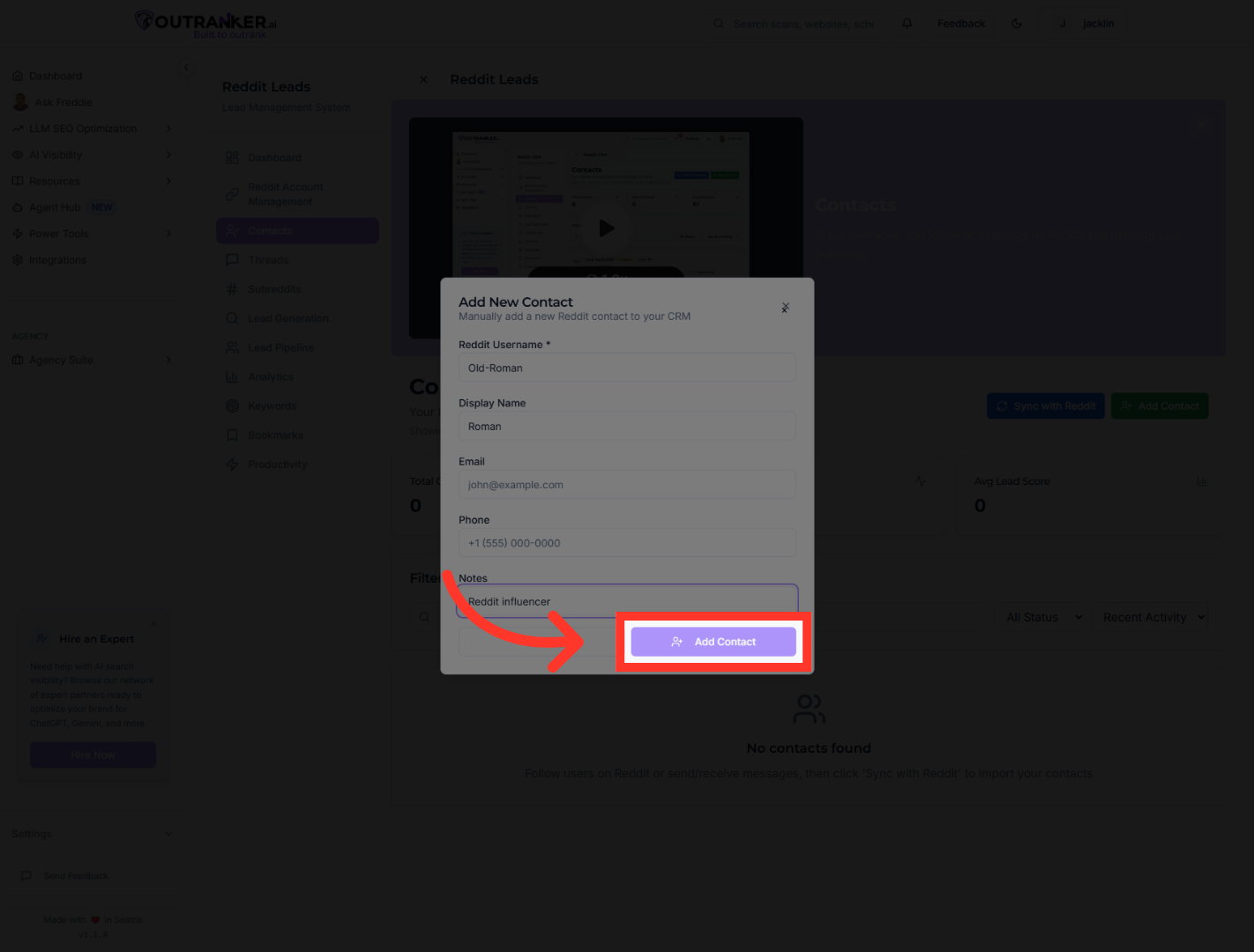
Task: Open the notifications bell
Action: pos(907,24)
